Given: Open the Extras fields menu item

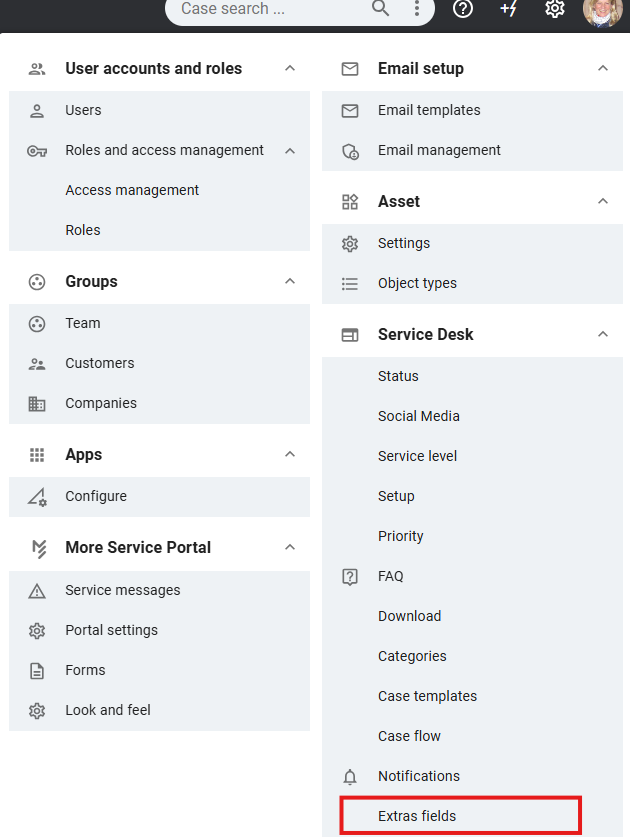Looking at the screenshot, I should tap(461, 816).
